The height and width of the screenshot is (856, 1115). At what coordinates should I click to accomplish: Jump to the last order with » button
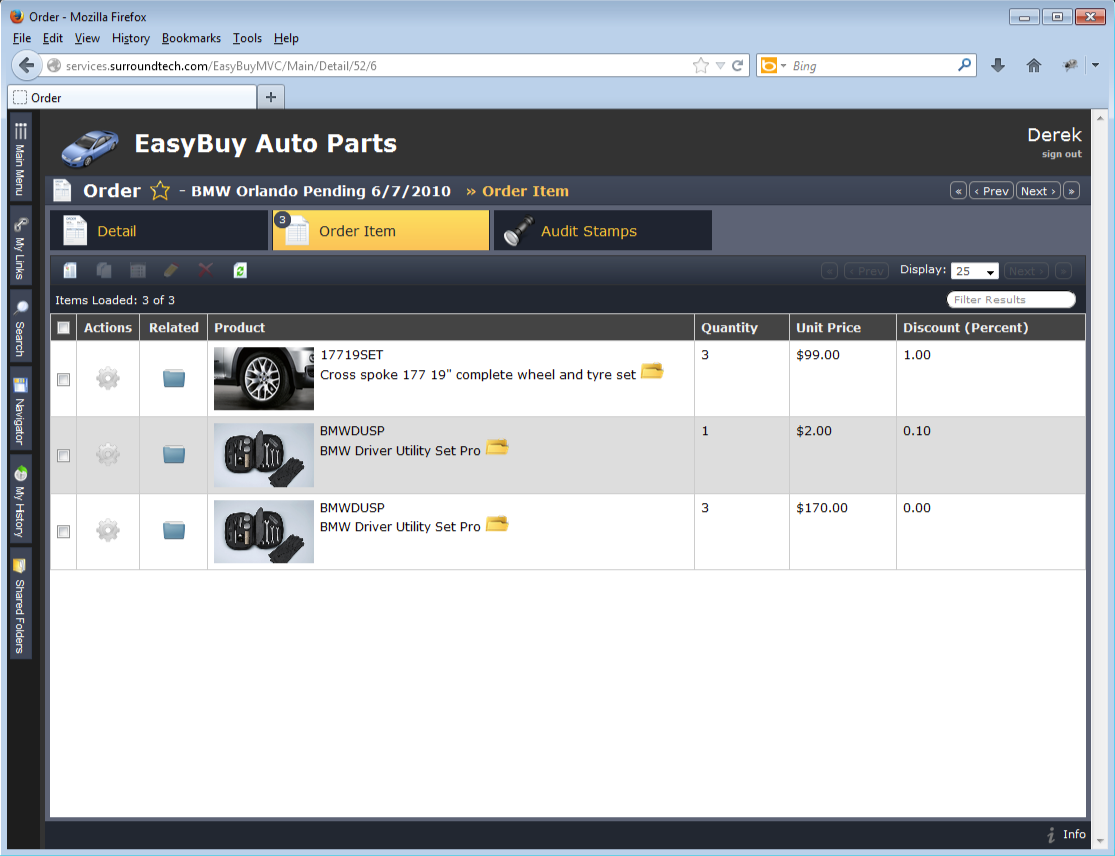coord(1072,191)
